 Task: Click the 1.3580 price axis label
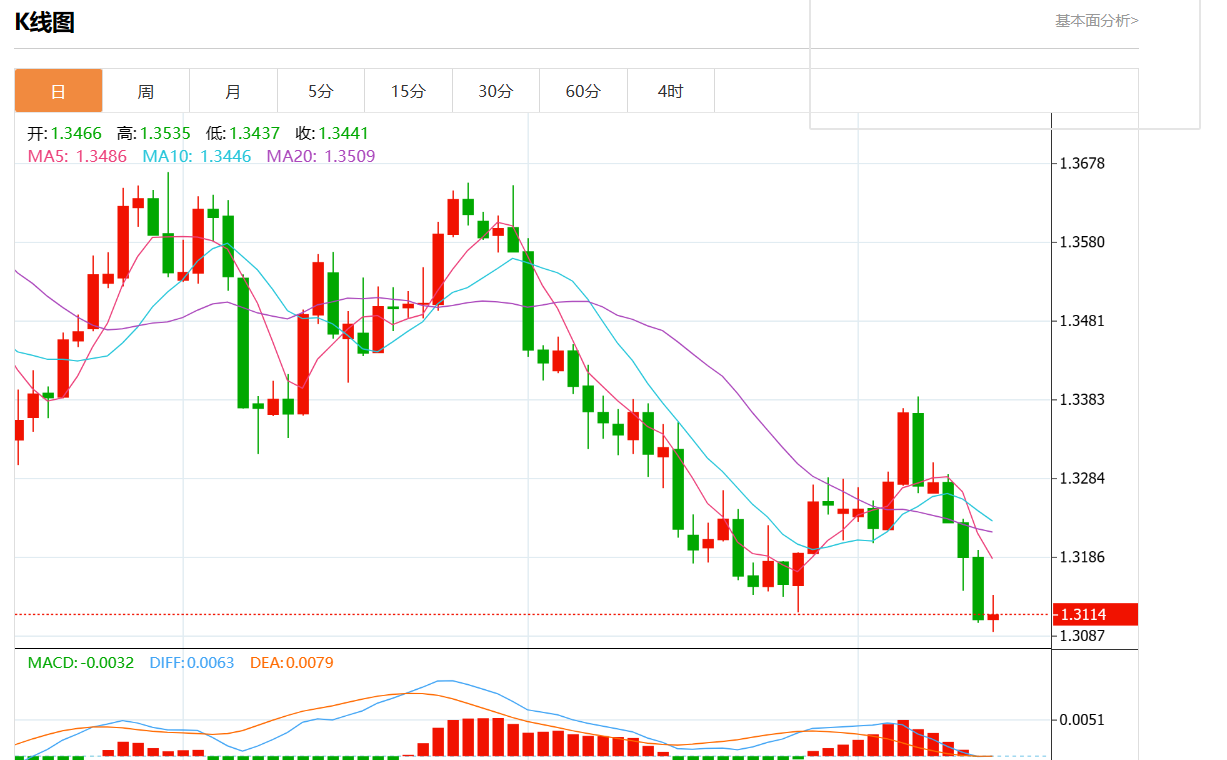point(1082,242)
